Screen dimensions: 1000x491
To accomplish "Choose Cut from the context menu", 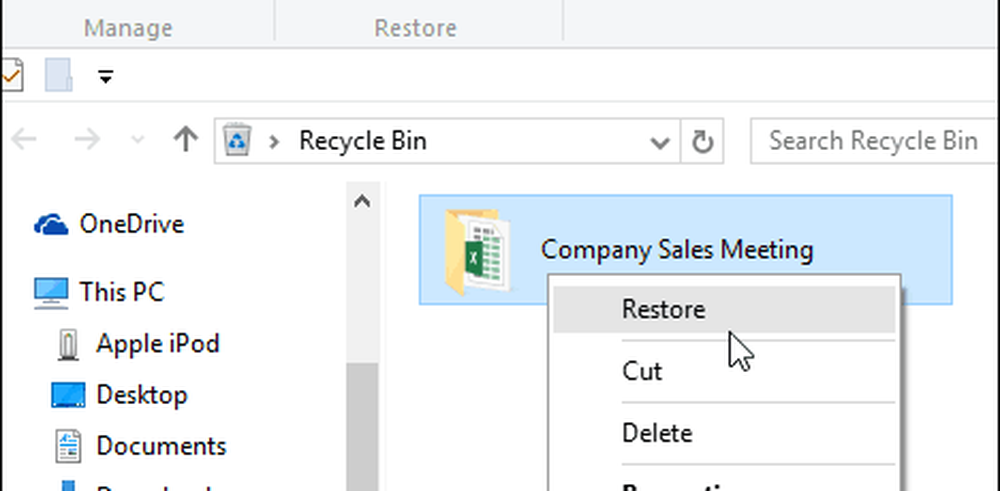I will pyautogui.click(x=642, y=371).
